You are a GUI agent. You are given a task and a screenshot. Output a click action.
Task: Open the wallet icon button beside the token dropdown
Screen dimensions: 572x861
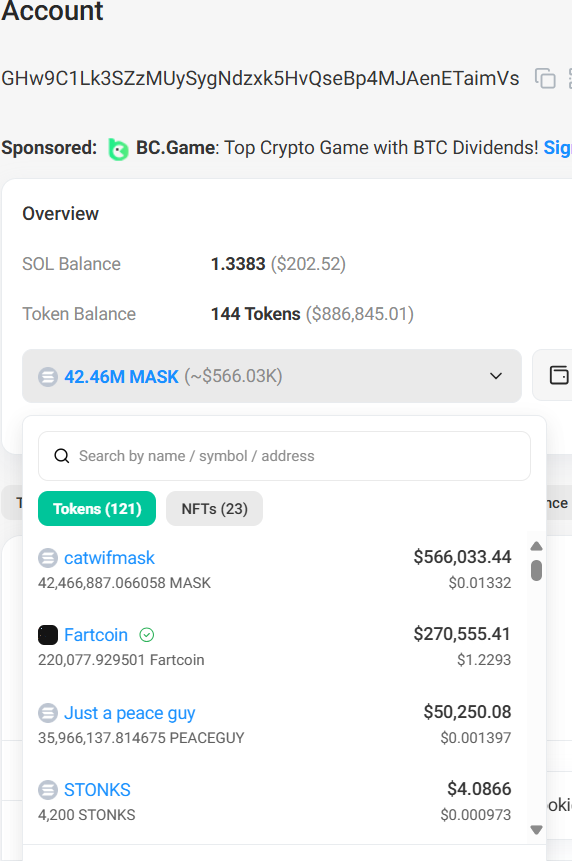click(558, 376)
